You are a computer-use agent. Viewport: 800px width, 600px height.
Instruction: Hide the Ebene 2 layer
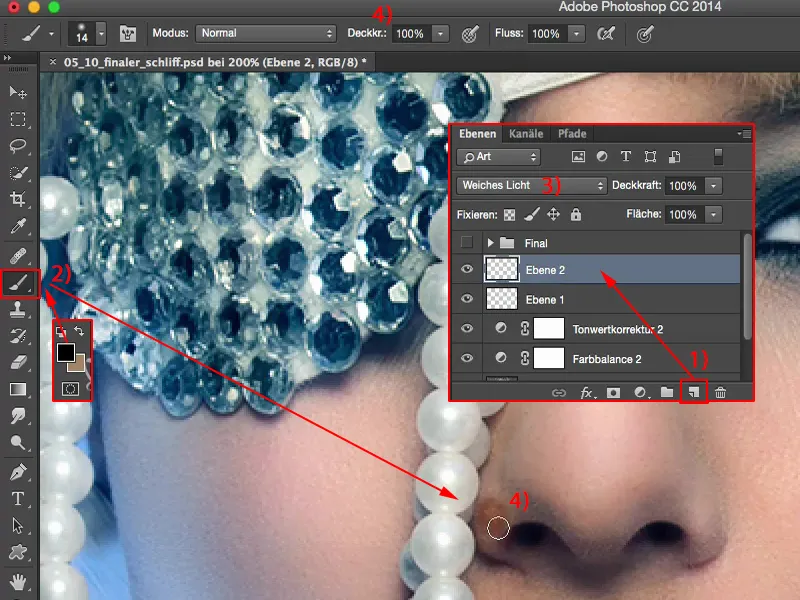[x=466, y=269]
